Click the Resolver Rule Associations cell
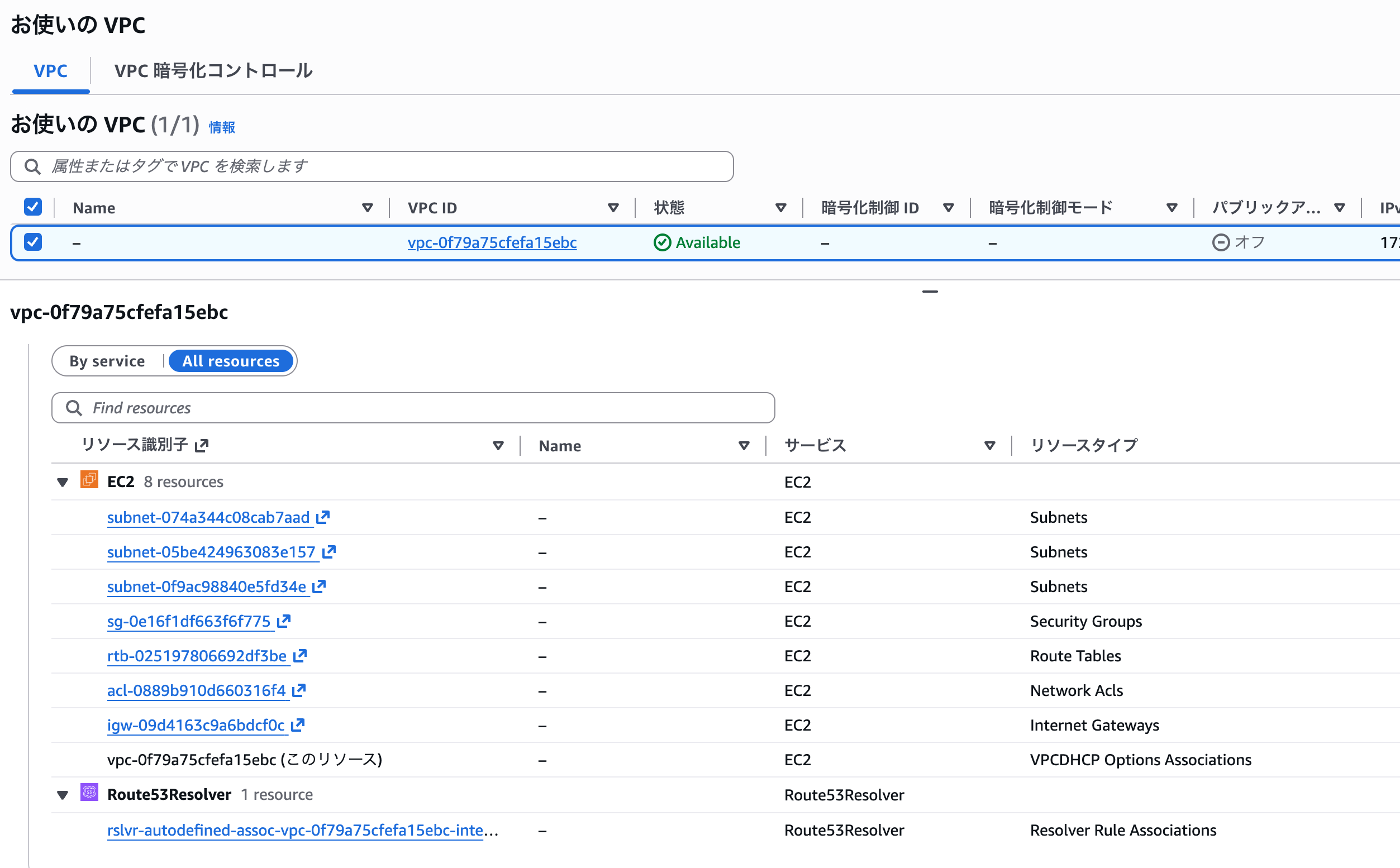Viewport: 1400px width, 868px height. click(1123, 830)
